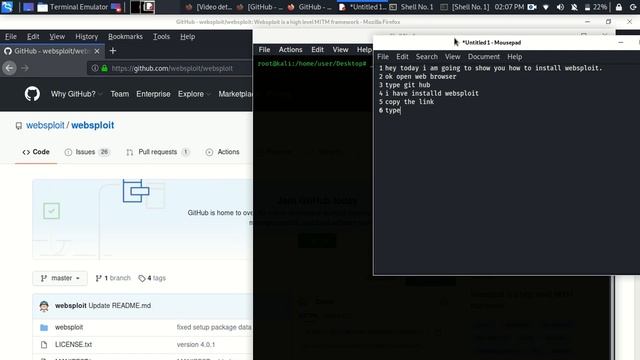Click the GitHub octocat logo

tap(32, 94)
